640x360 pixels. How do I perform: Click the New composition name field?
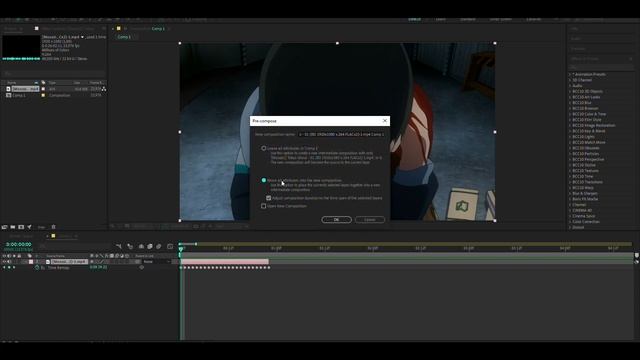coord(341,134)
